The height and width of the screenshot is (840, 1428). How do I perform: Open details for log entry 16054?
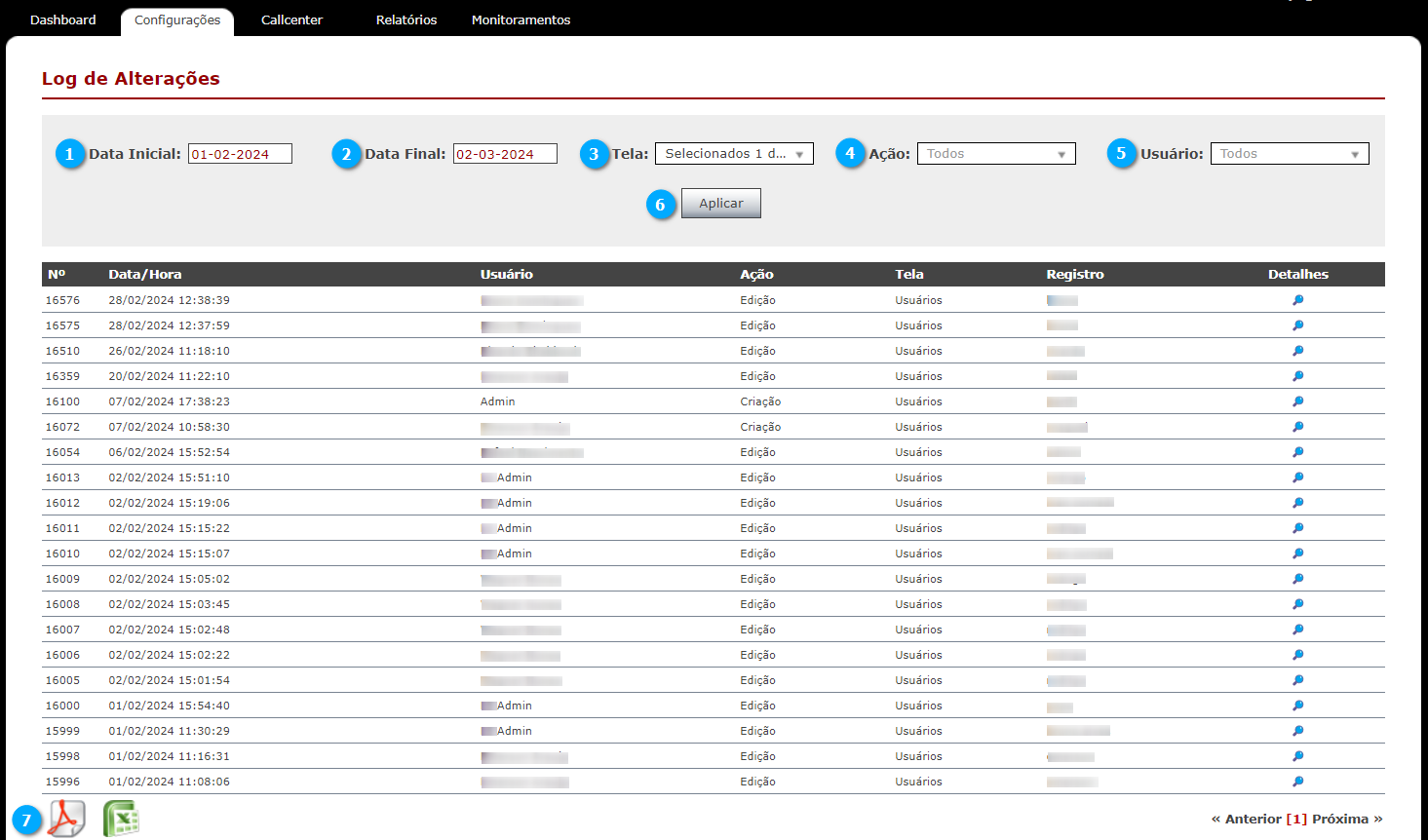click(1297, 452)
